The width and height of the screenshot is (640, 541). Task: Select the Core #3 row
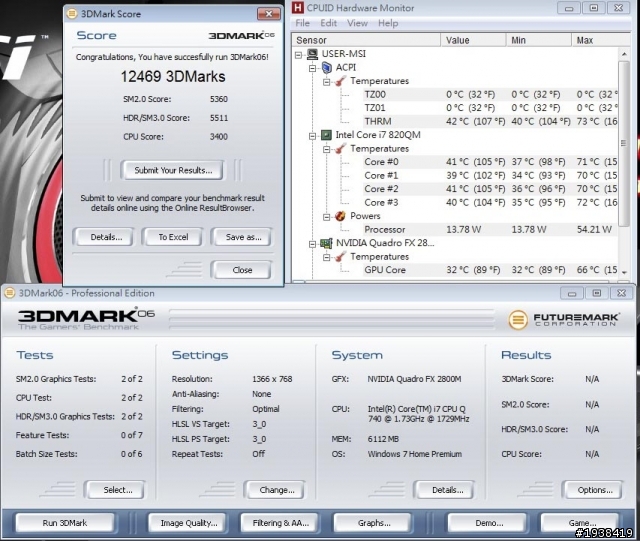[490, 203]
